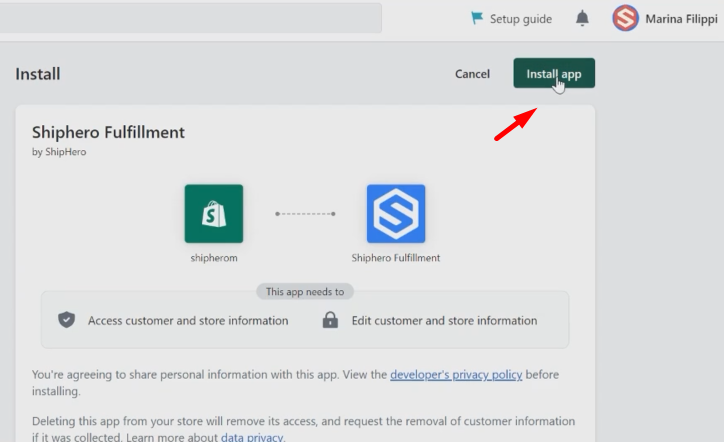724x442 pixels.
Task: Click the search field in the top bar
Action: pos(190,18)
